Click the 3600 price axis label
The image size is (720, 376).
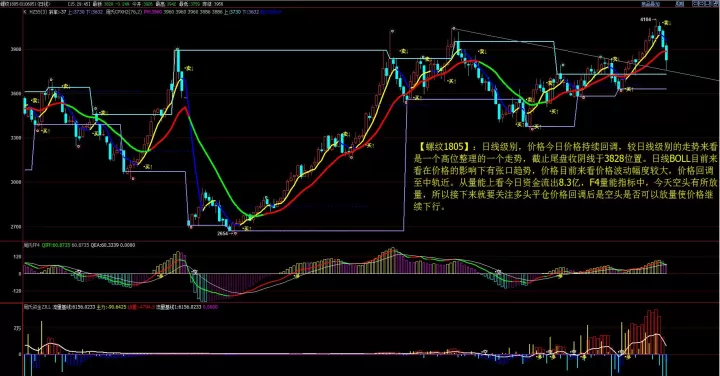[16, 93]
